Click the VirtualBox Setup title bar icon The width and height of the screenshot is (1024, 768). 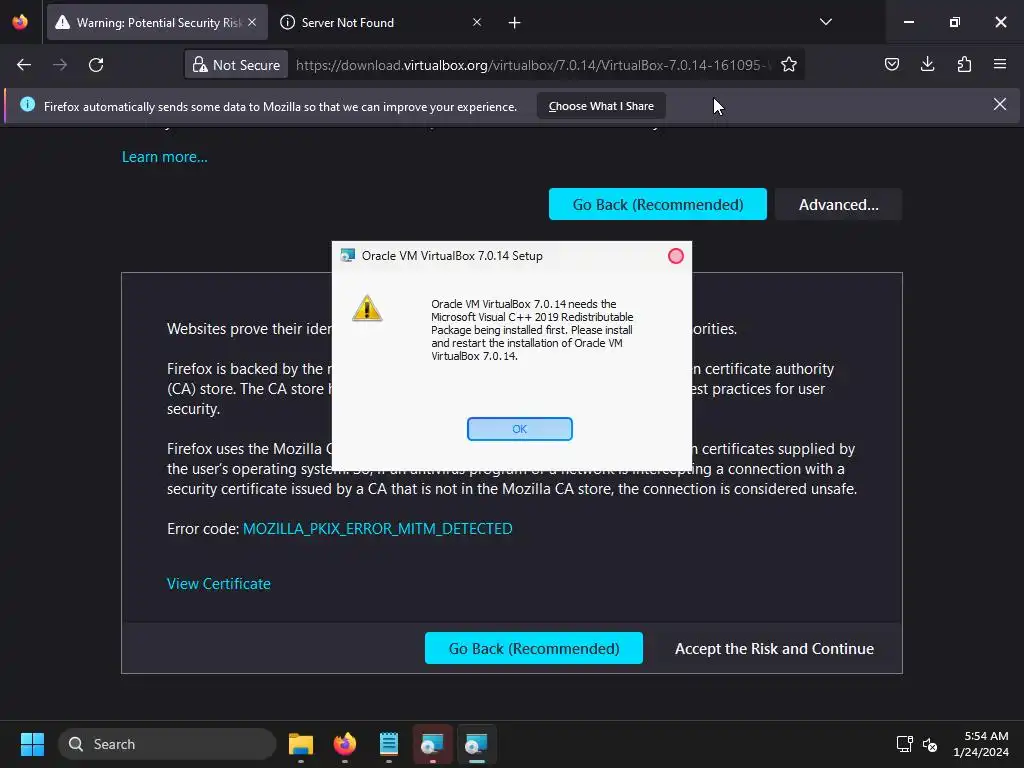click(x=347, y=255)
